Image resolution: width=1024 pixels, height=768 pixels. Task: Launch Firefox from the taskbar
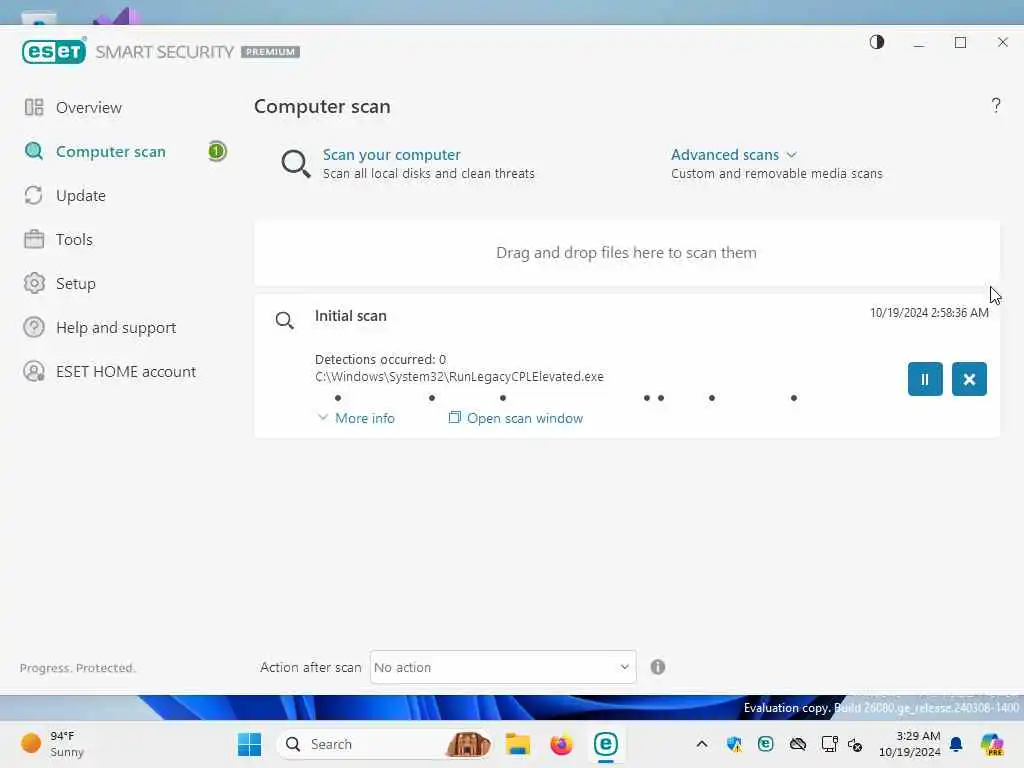561,744
